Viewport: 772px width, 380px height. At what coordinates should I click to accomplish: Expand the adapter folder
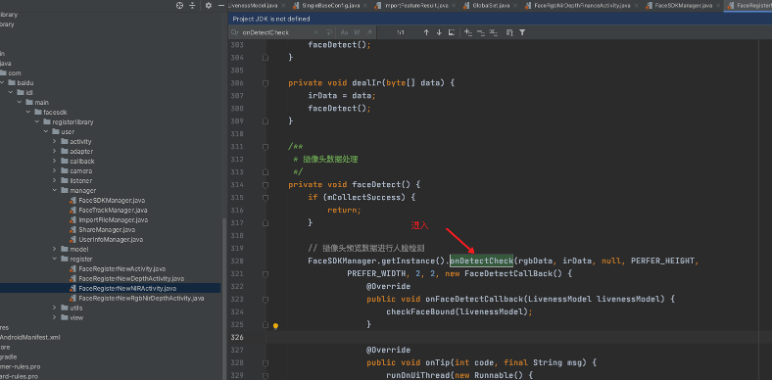[55, 151]
